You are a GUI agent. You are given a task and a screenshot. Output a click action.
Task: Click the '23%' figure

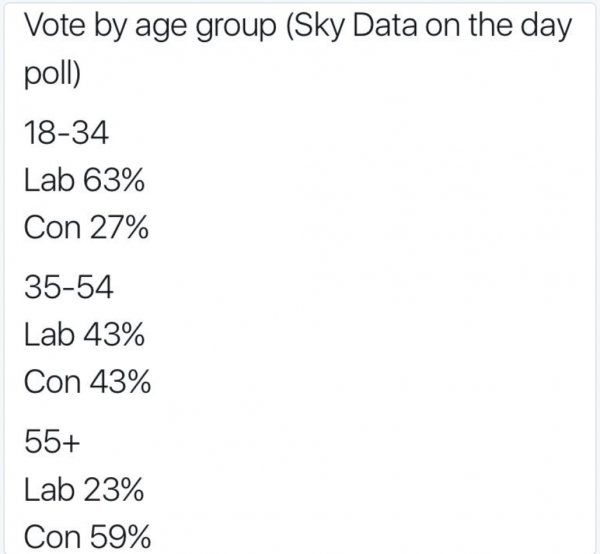tap(114, 489)
